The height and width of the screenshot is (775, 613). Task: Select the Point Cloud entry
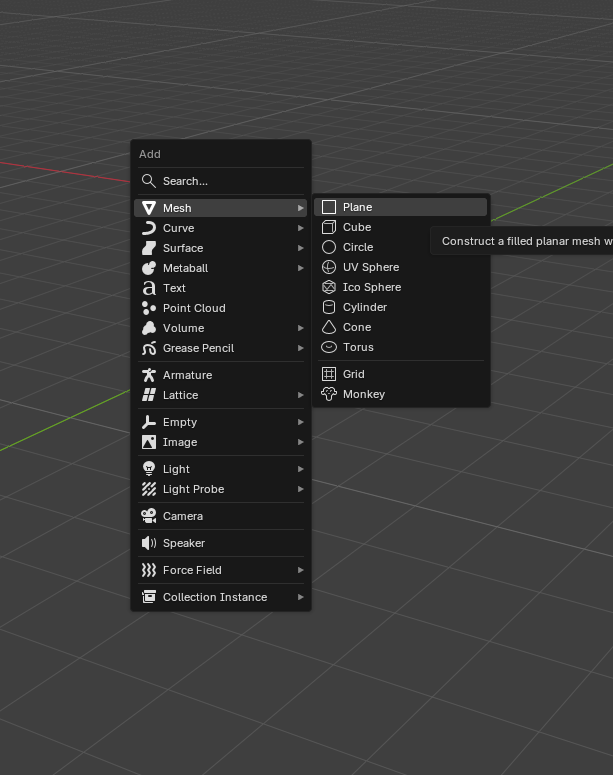tap(221, 308)
